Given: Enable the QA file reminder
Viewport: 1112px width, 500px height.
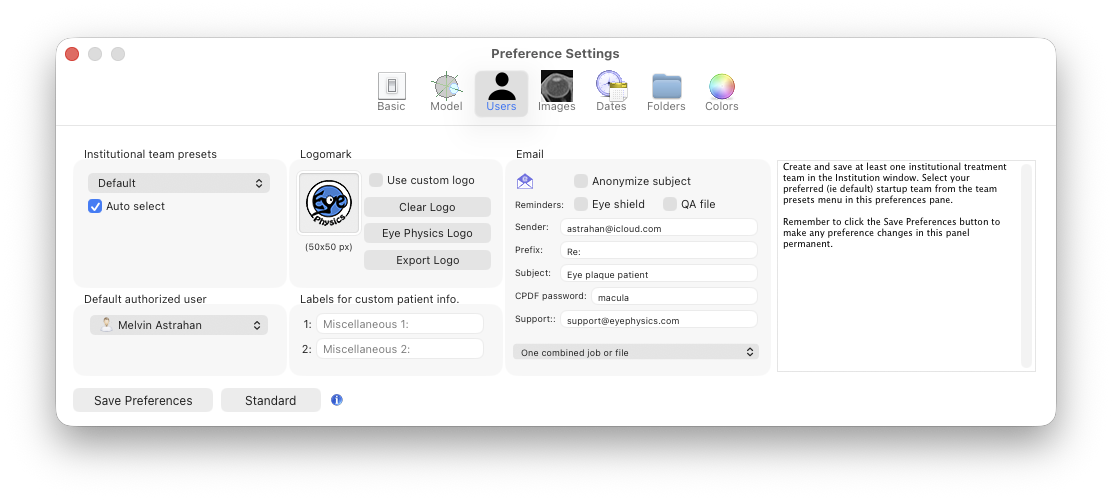Looking at the screenshot, I should (670, 204).
